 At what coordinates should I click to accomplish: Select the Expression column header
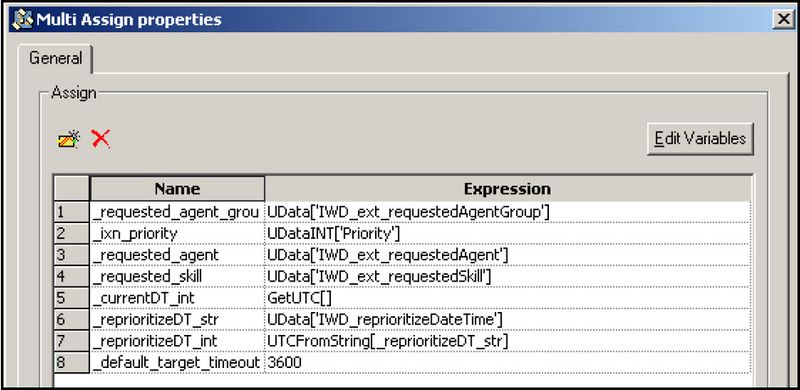(508, 189)
